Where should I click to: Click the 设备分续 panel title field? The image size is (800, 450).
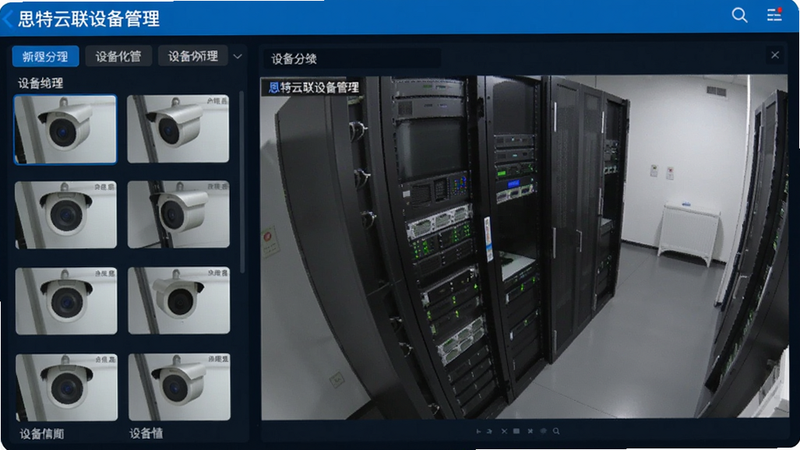pyautogui.click(x=352, y=58)
